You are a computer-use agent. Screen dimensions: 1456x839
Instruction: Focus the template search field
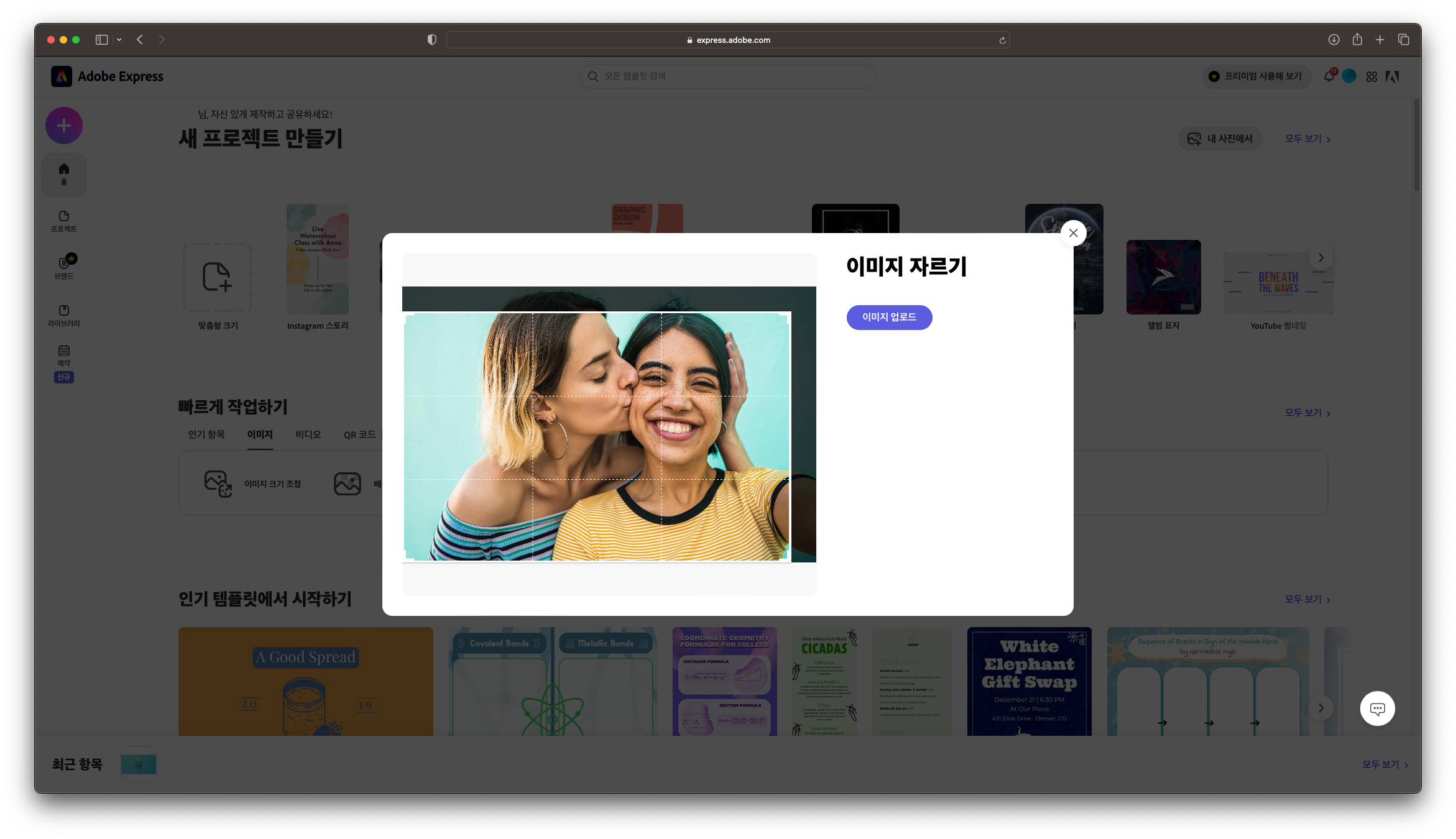(x=727, y=76)
